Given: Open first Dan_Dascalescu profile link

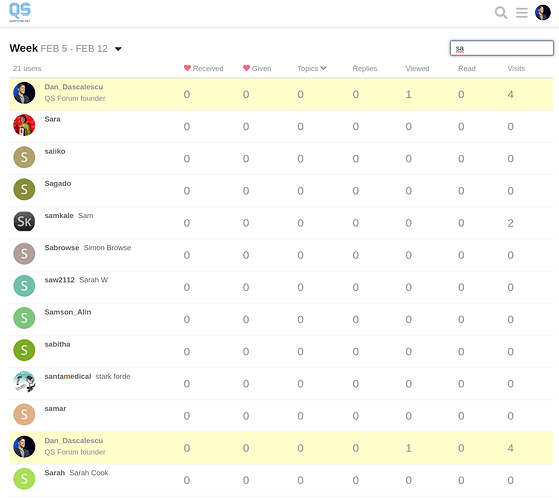Looking at the screenshot, I should tap(74, 87).
